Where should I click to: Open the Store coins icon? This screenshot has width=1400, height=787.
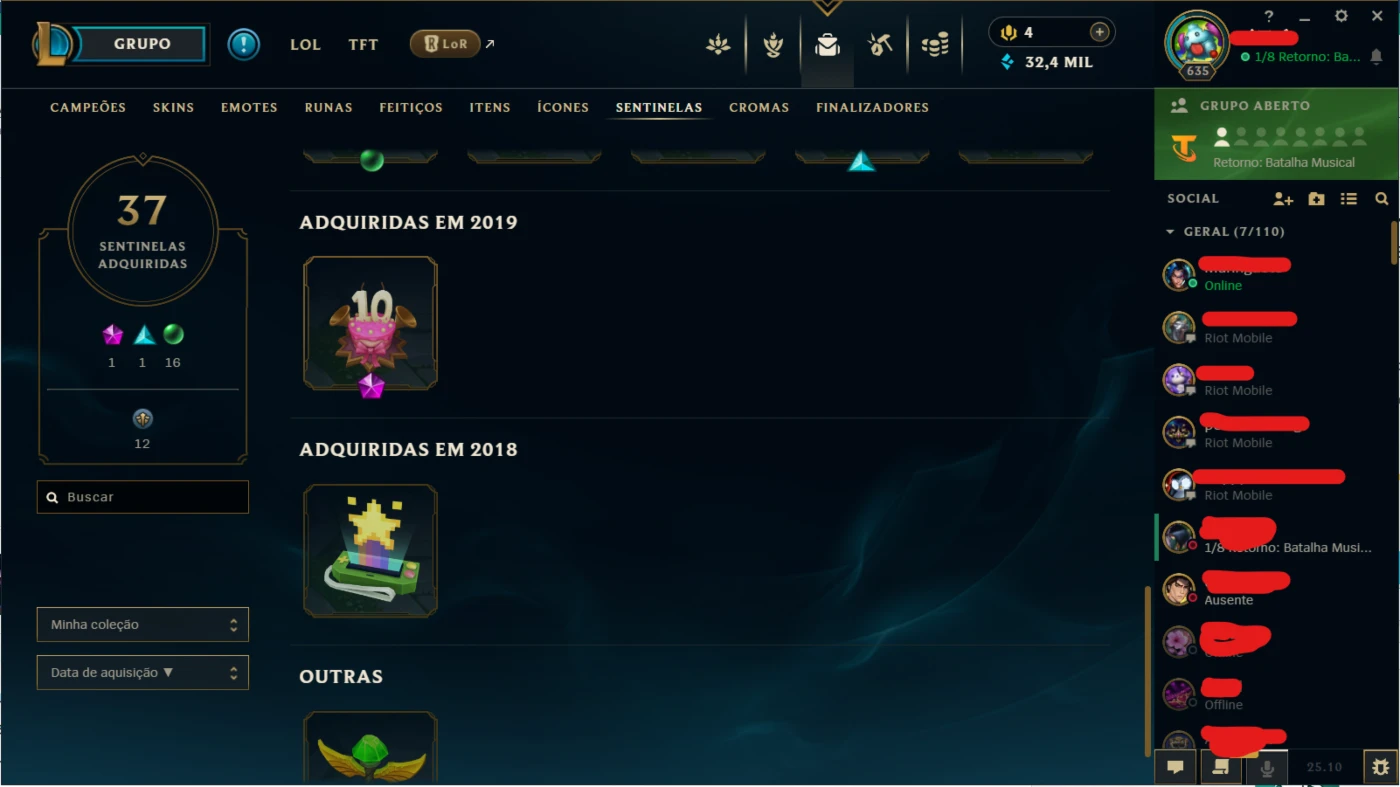pyautogui.click(x=935, y=45)
